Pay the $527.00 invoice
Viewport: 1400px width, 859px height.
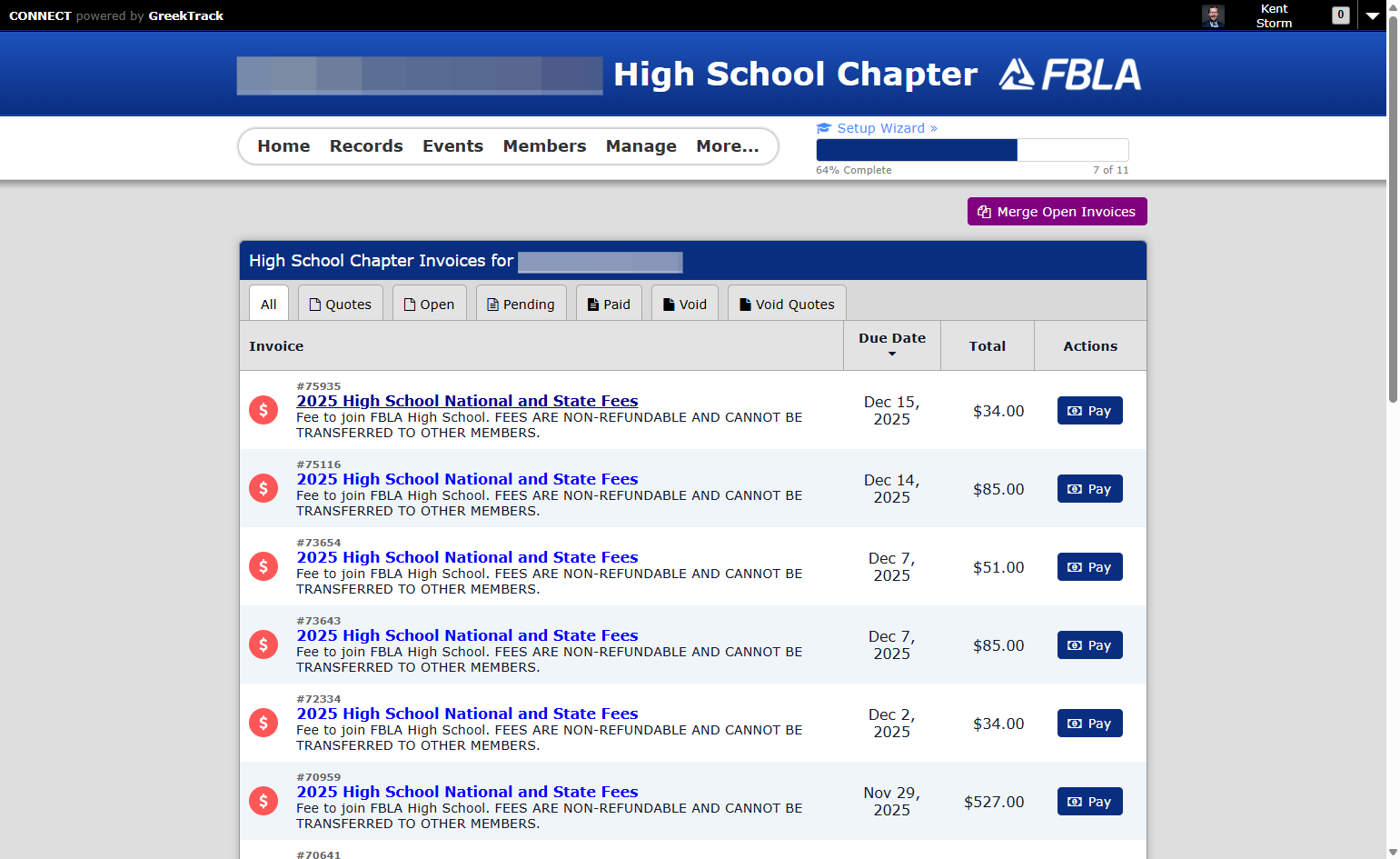[1090, 801]
